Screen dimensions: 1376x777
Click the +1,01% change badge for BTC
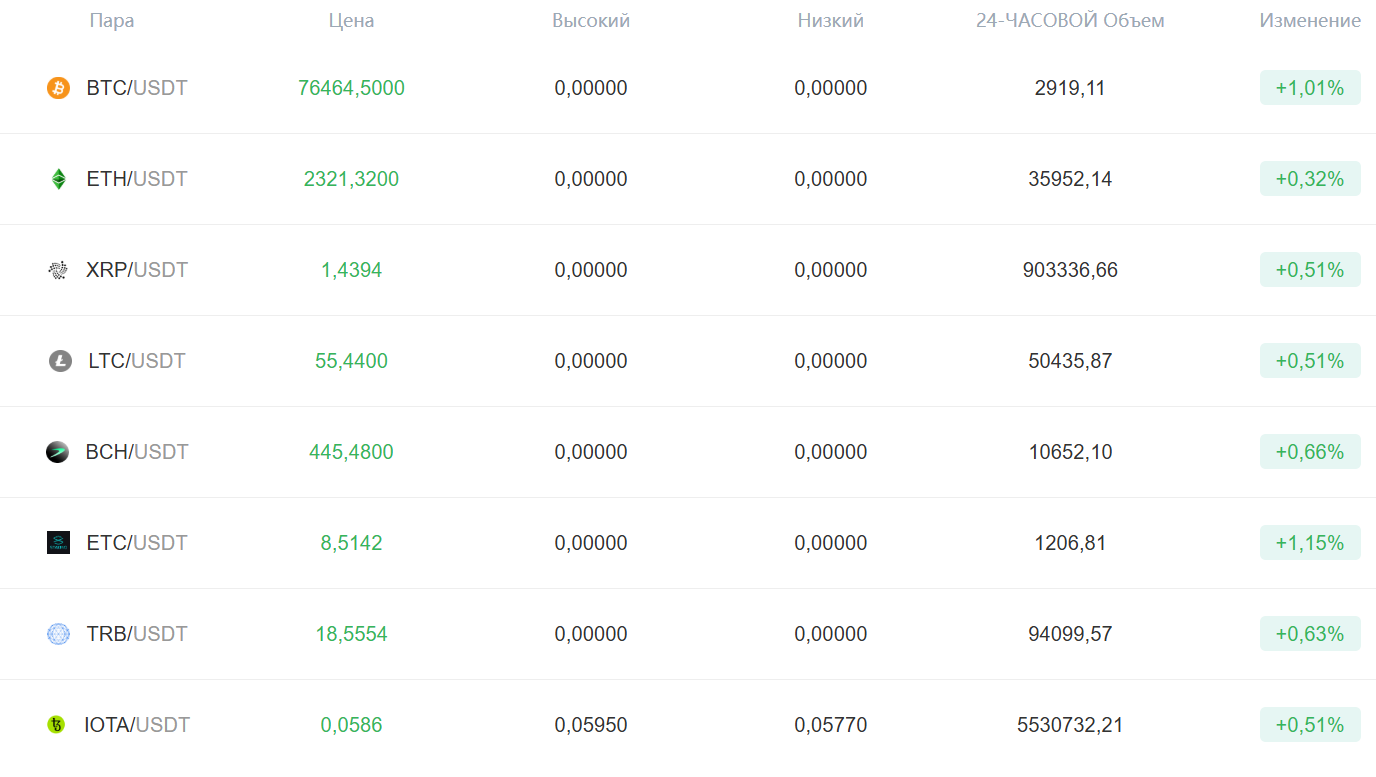click(1310, 88)
